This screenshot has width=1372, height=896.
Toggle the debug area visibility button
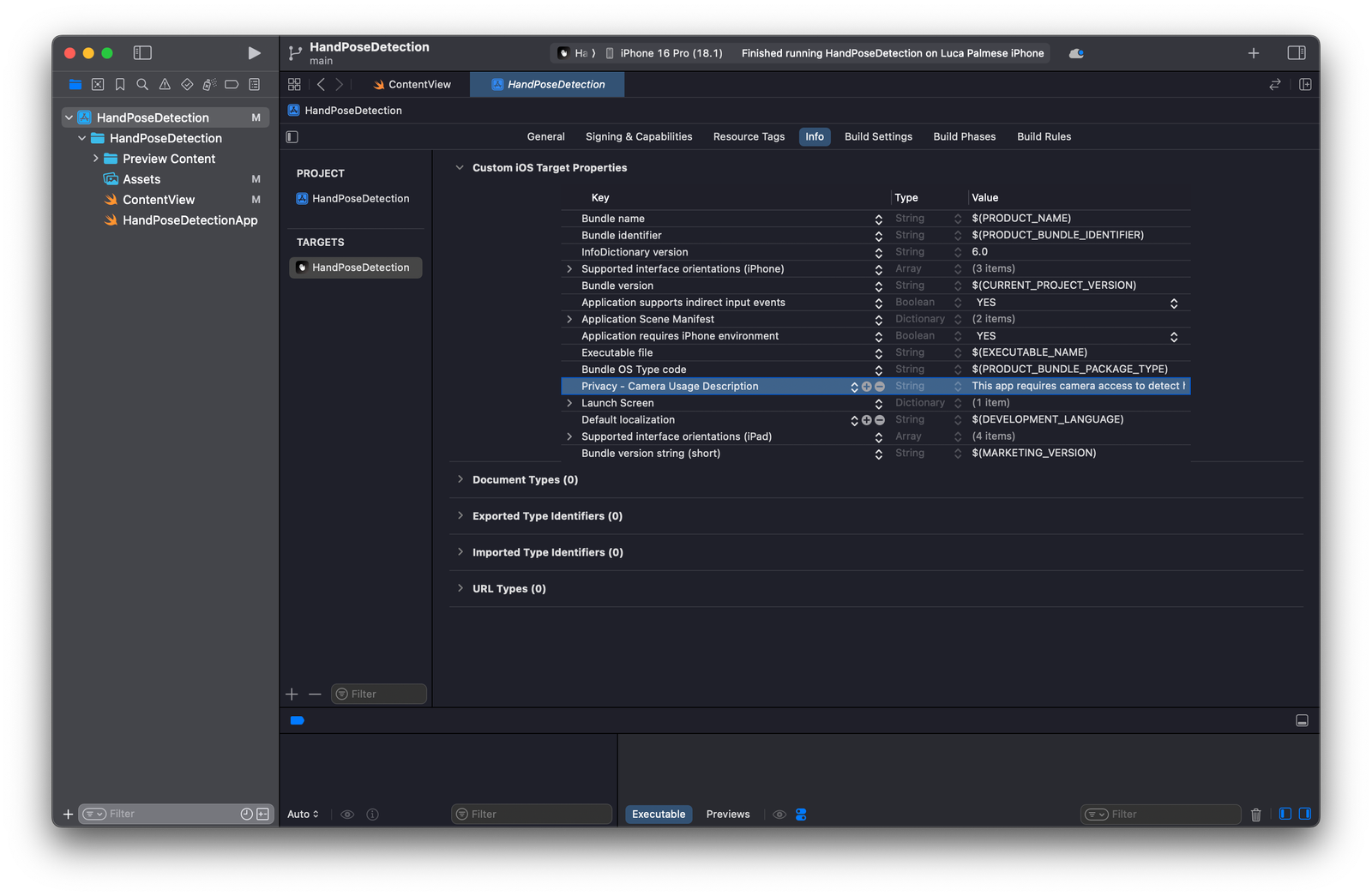(x=1302, y=720)
